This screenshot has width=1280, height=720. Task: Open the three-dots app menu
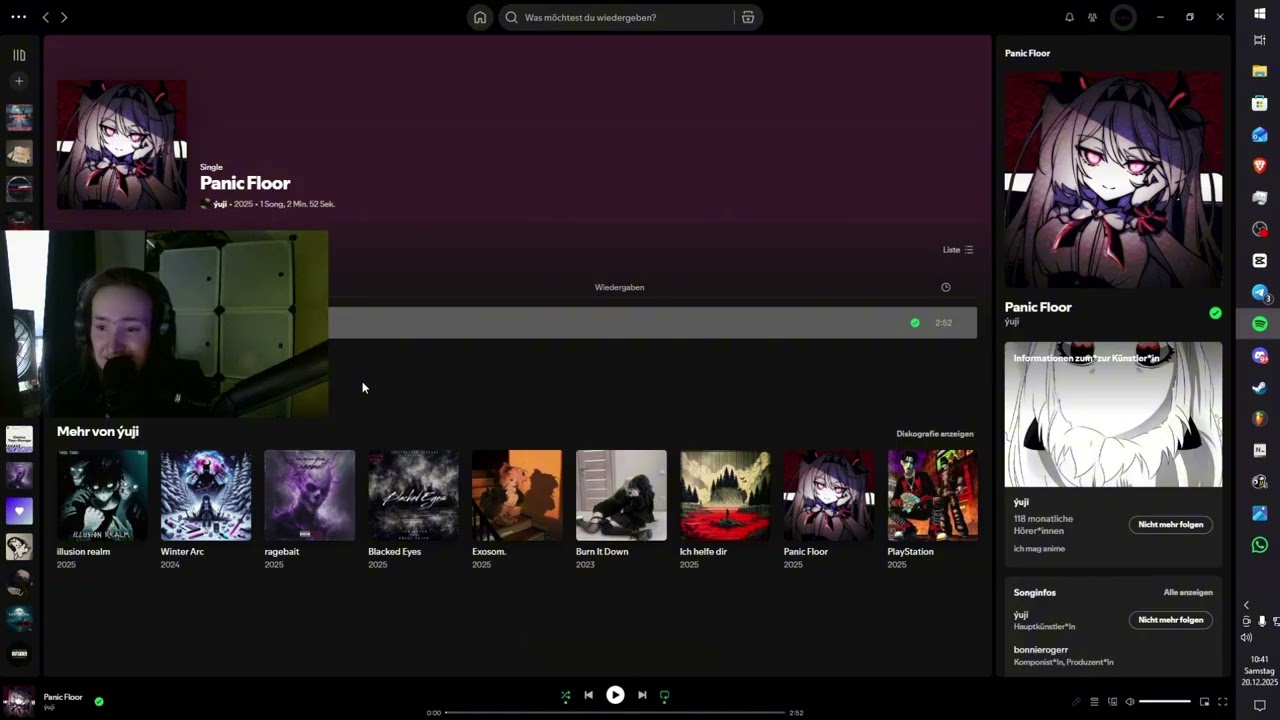[18, 17]
